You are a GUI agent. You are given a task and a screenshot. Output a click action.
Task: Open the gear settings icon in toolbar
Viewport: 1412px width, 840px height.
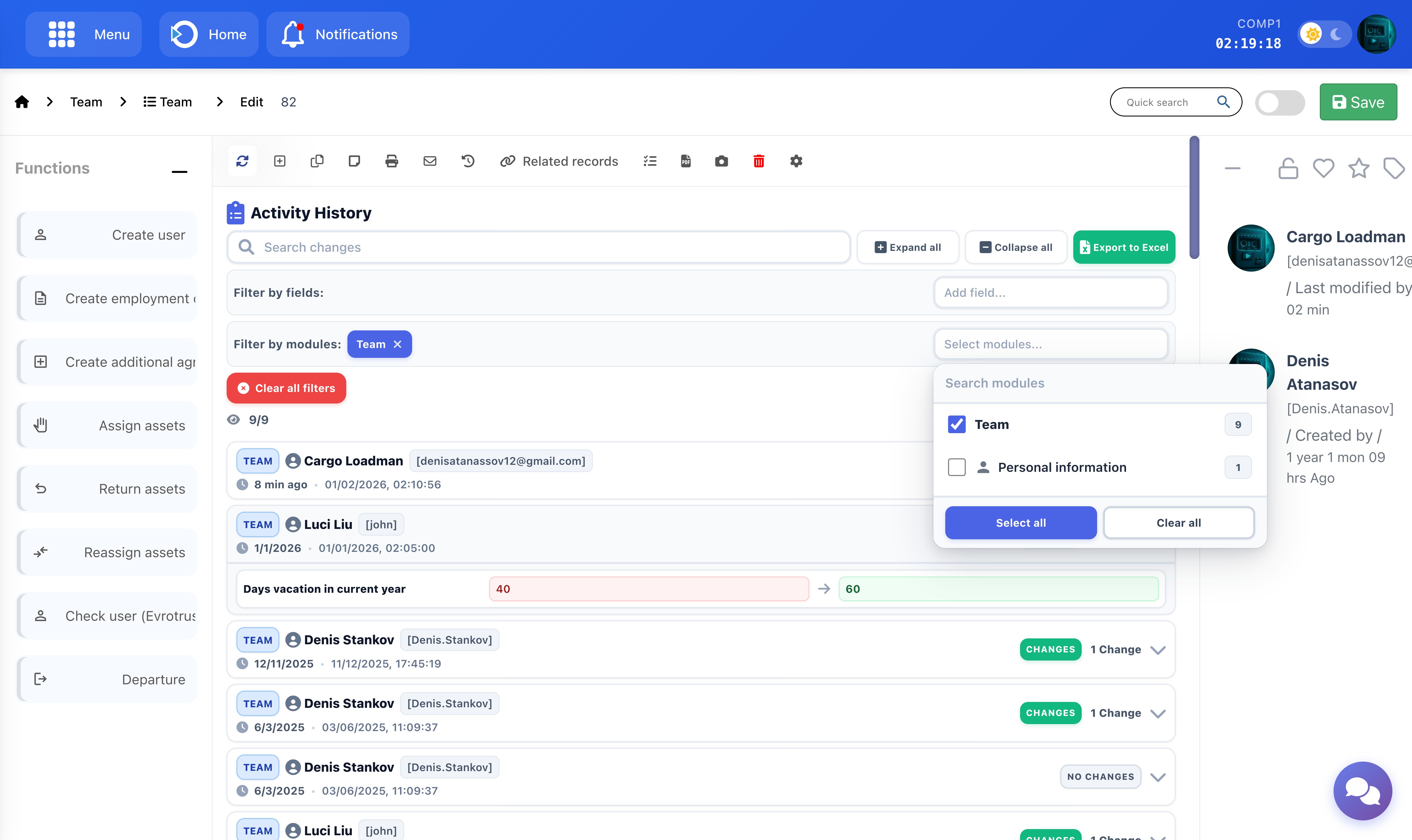point(796,161)
